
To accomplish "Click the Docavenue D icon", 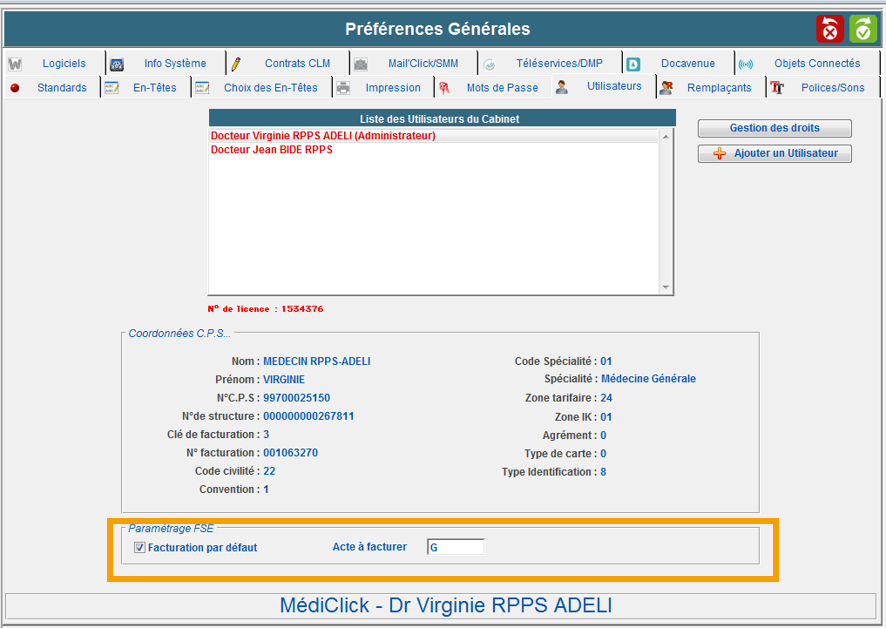I will (633, 64).
